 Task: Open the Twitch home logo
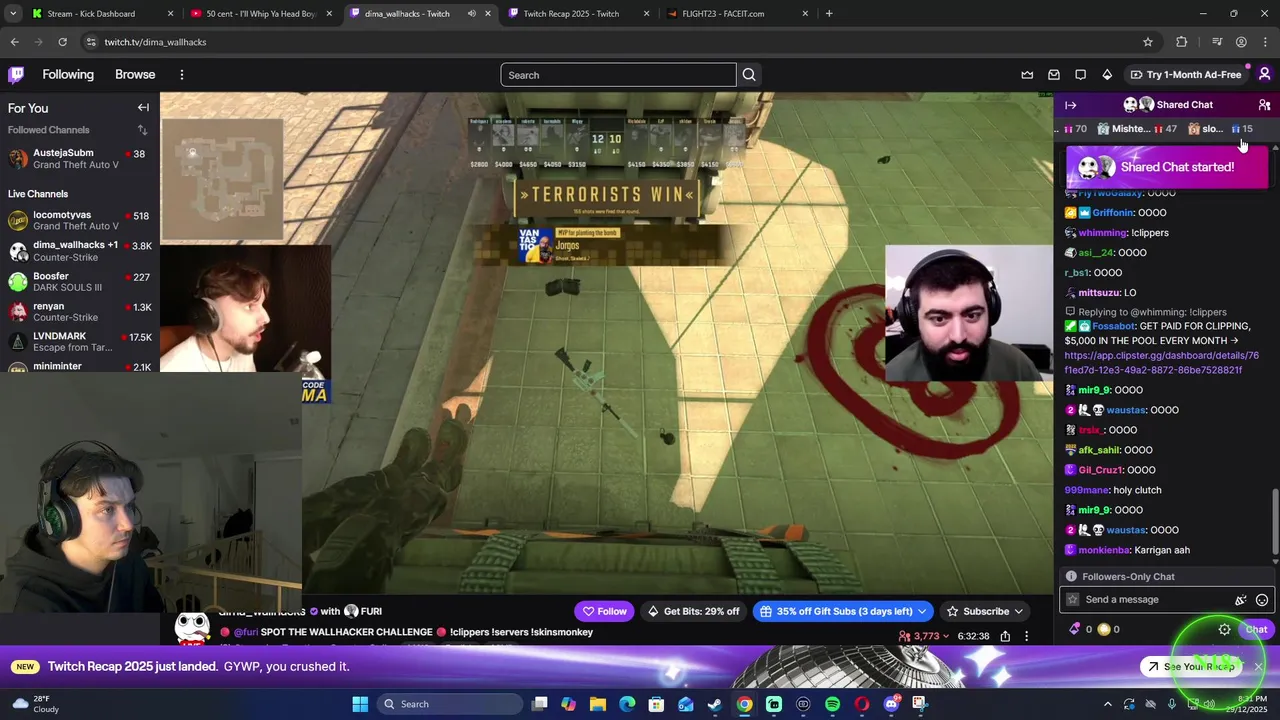(16, 74)
